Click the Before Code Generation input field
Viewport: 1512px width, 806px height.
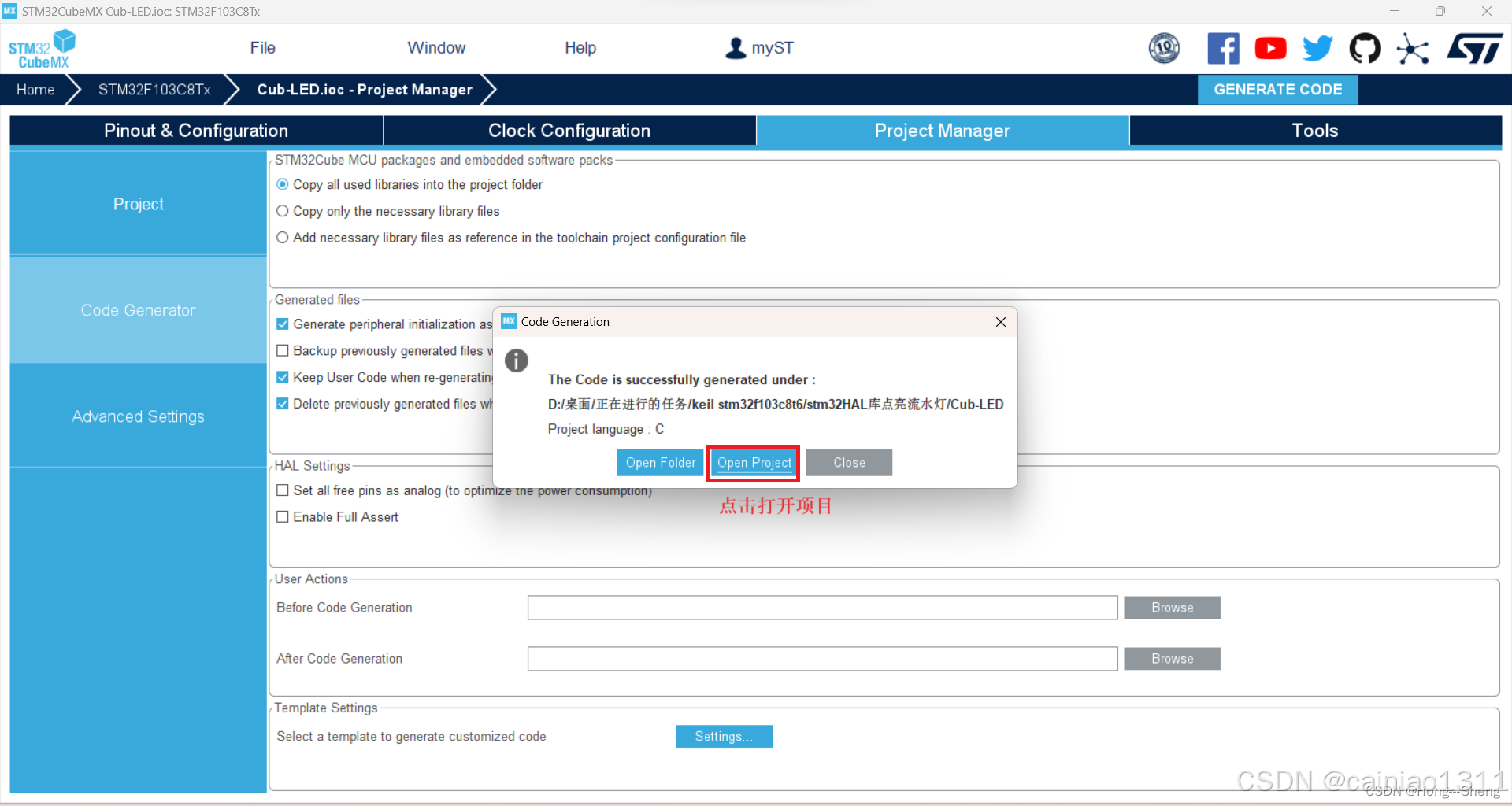click(822, 608)
